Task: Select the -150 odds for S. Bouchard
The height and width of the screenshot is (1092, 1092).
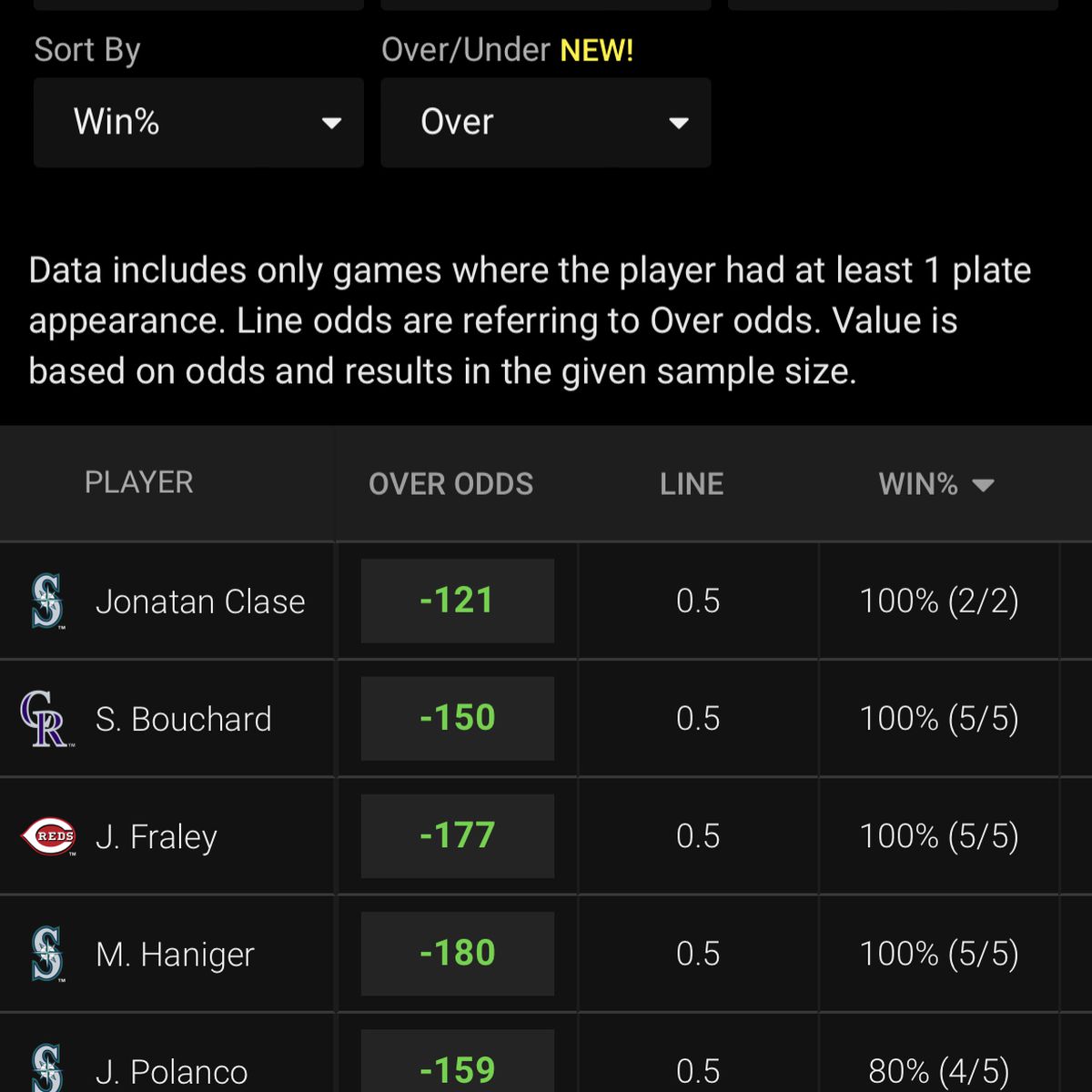Action: click(x=458, y=718)
